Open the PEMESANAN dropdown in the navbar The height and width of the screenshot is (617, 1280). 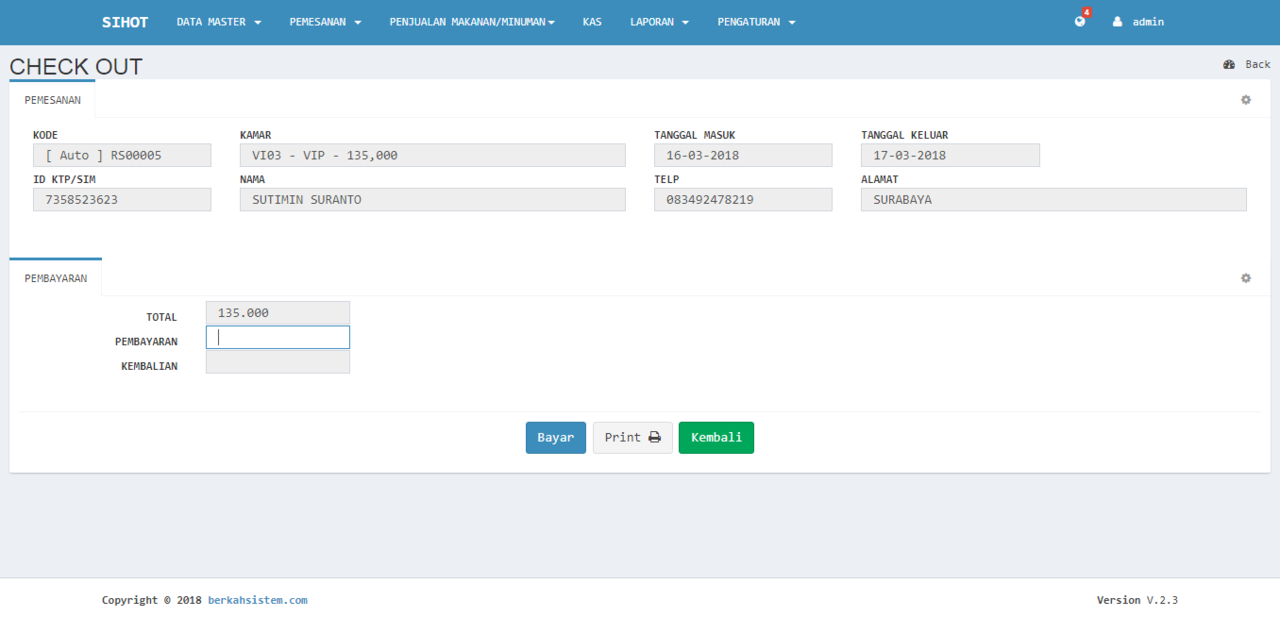(325, 21)
